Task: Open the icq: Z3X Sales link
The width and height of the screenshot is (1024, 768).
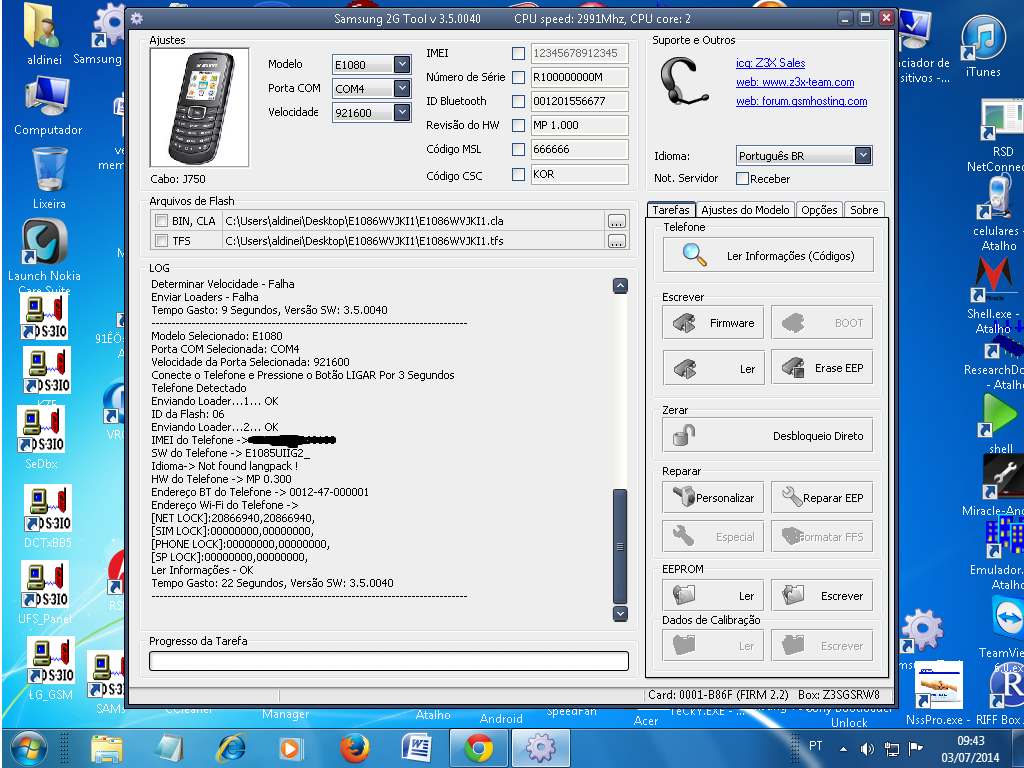Action: [x=771, y=63]
